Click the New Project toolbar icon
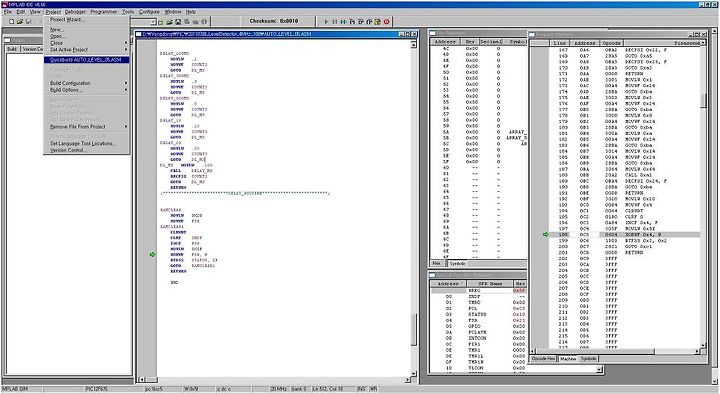Screen dimensions: 720x394 (x=161, y=22)
